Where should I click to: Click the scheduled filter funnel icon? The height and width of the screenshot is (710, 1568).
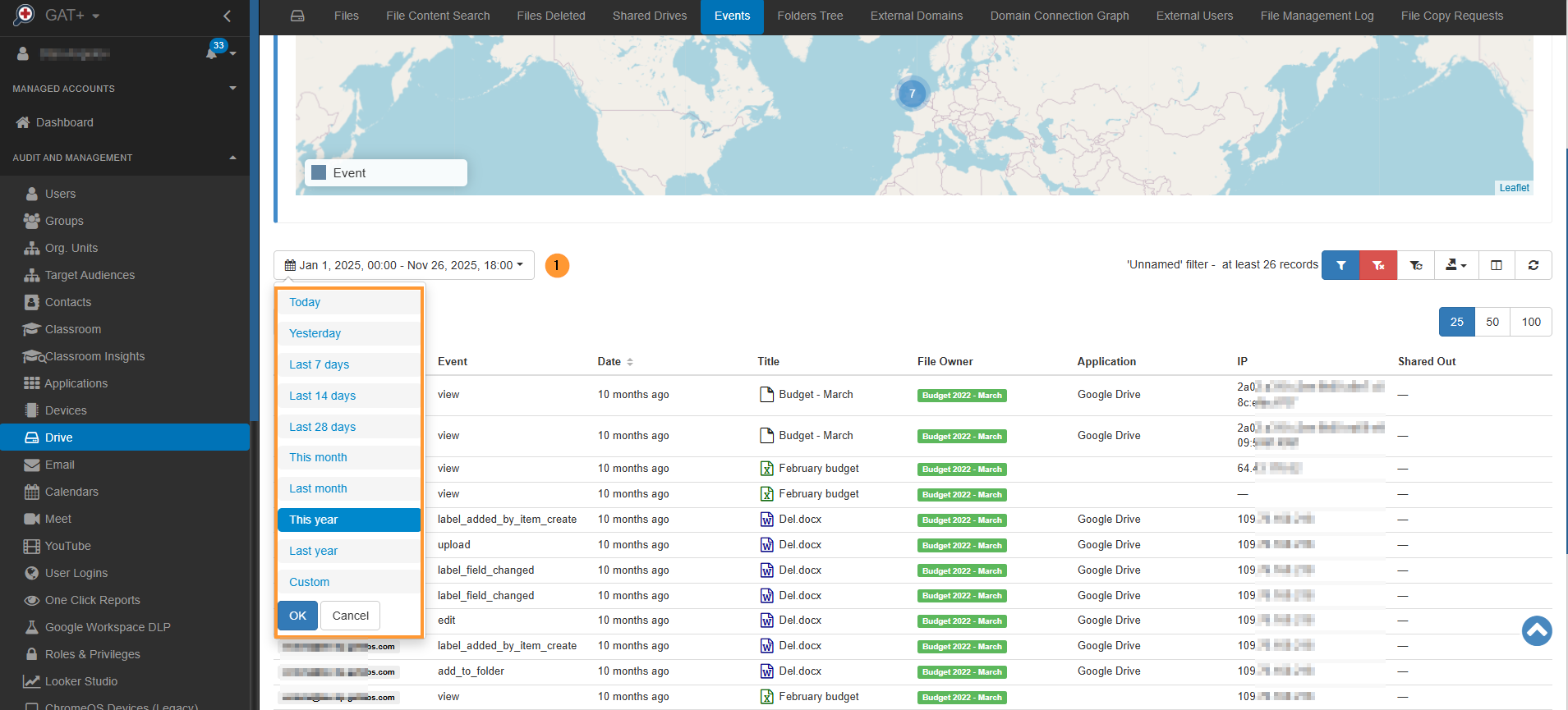1416,265
